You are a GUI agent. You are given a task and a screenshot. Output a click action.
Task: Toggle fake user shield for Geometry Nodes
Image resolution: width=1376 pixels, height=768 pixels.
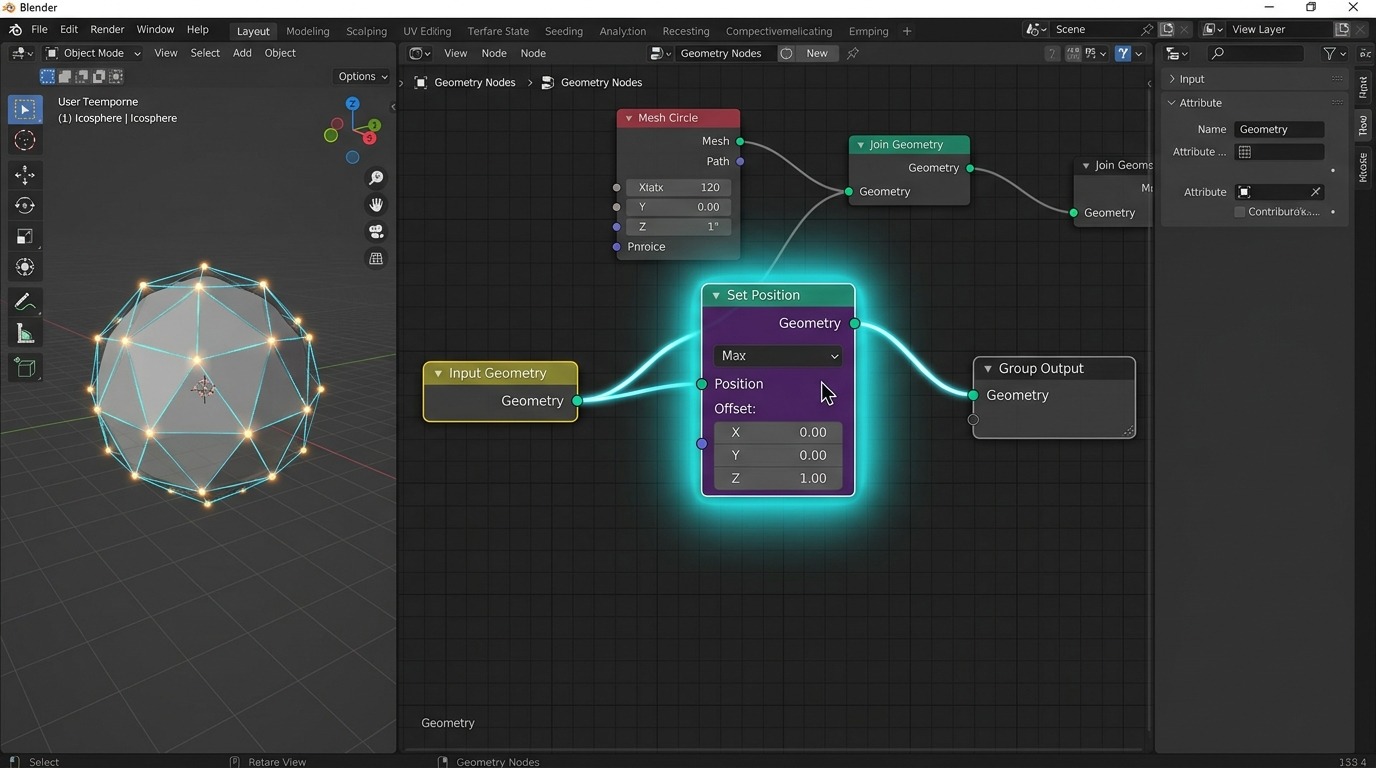click(x=786, y=53)
